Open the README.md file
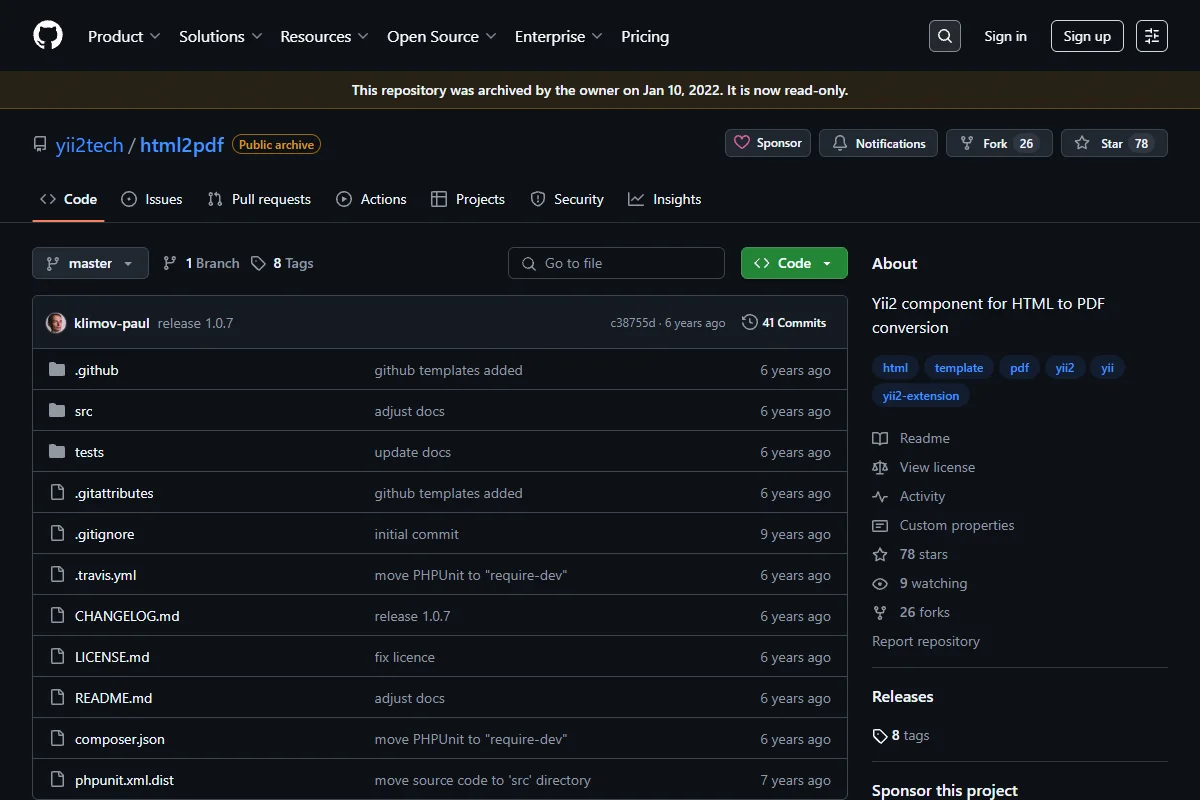The height and width of the screenshot is (800, 1200). pos(114,698)
